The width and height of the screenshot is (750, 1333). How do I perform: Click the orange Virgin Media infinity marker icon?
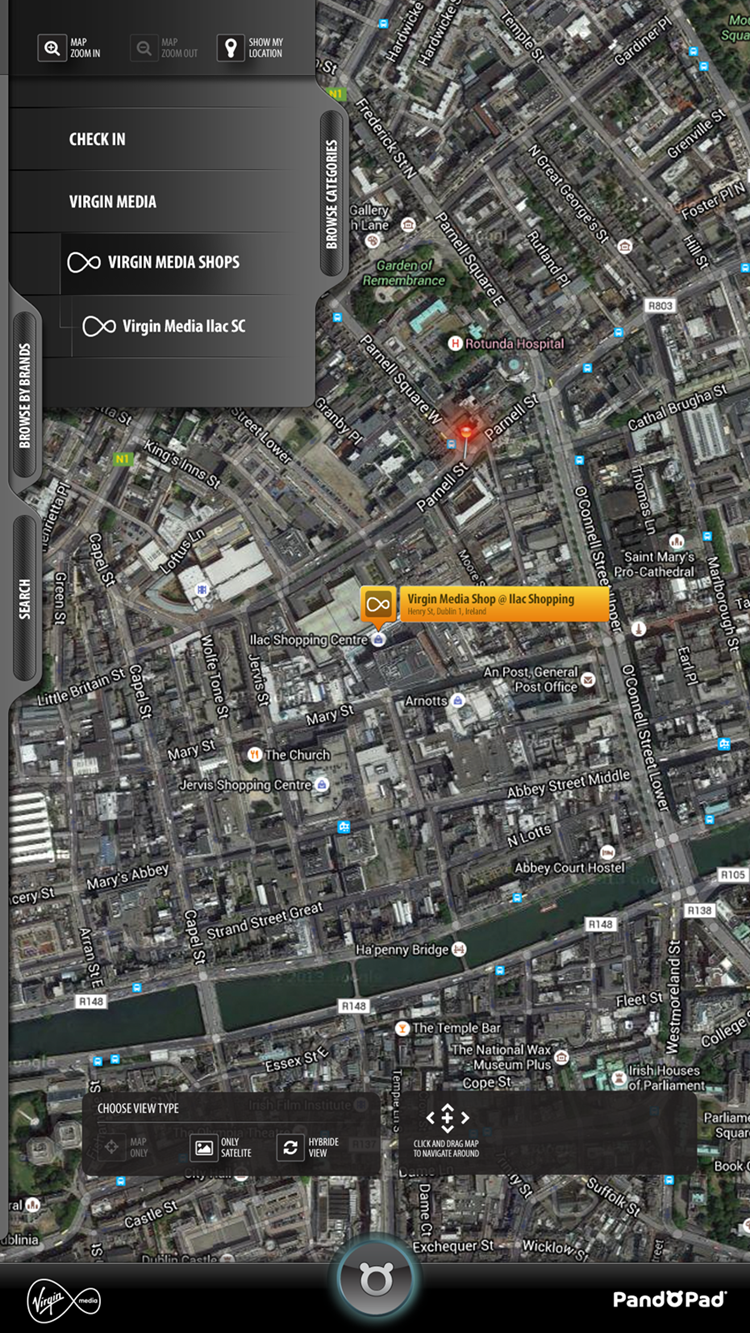click(379, 604)
